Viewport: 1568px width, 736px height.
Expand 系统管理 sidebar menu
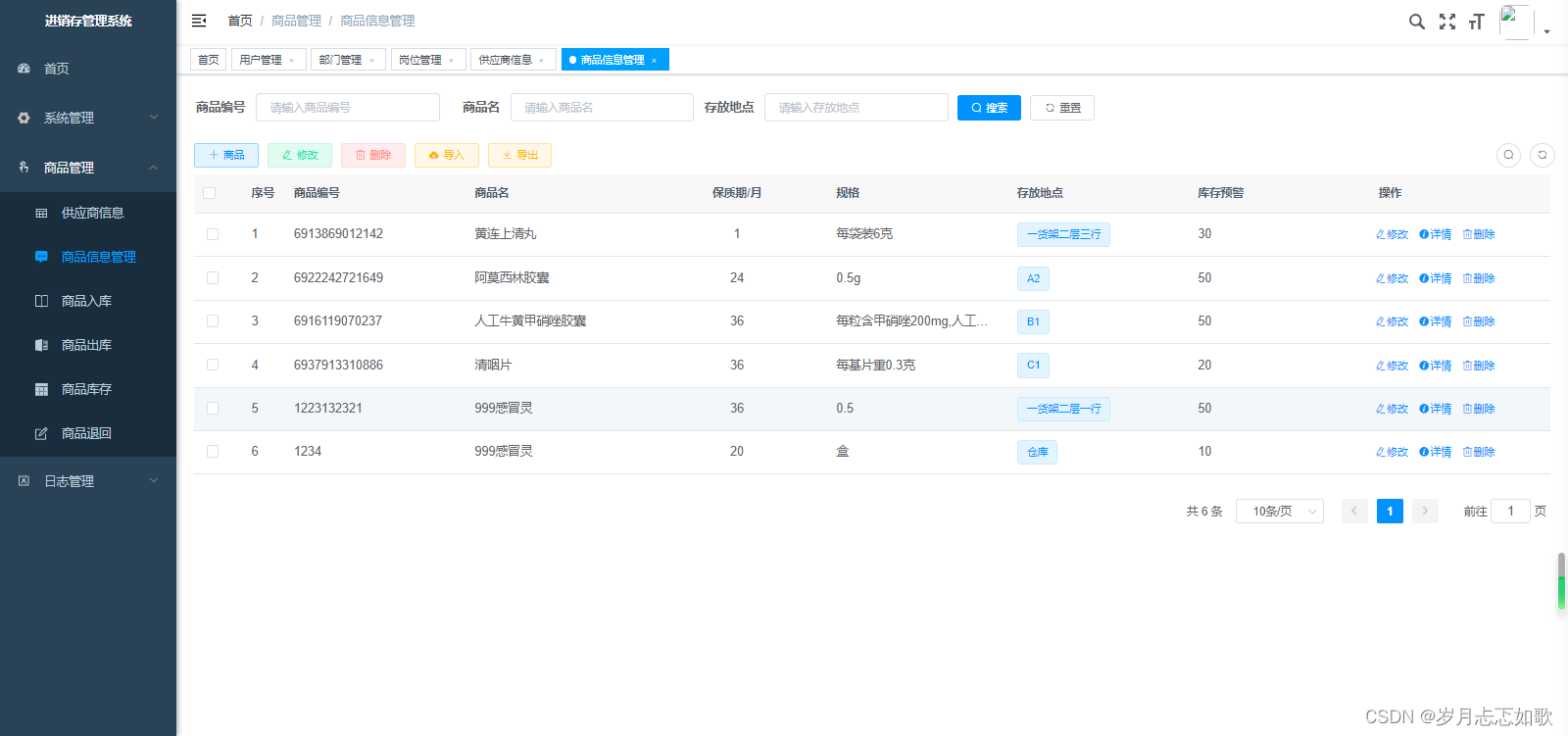88,118
